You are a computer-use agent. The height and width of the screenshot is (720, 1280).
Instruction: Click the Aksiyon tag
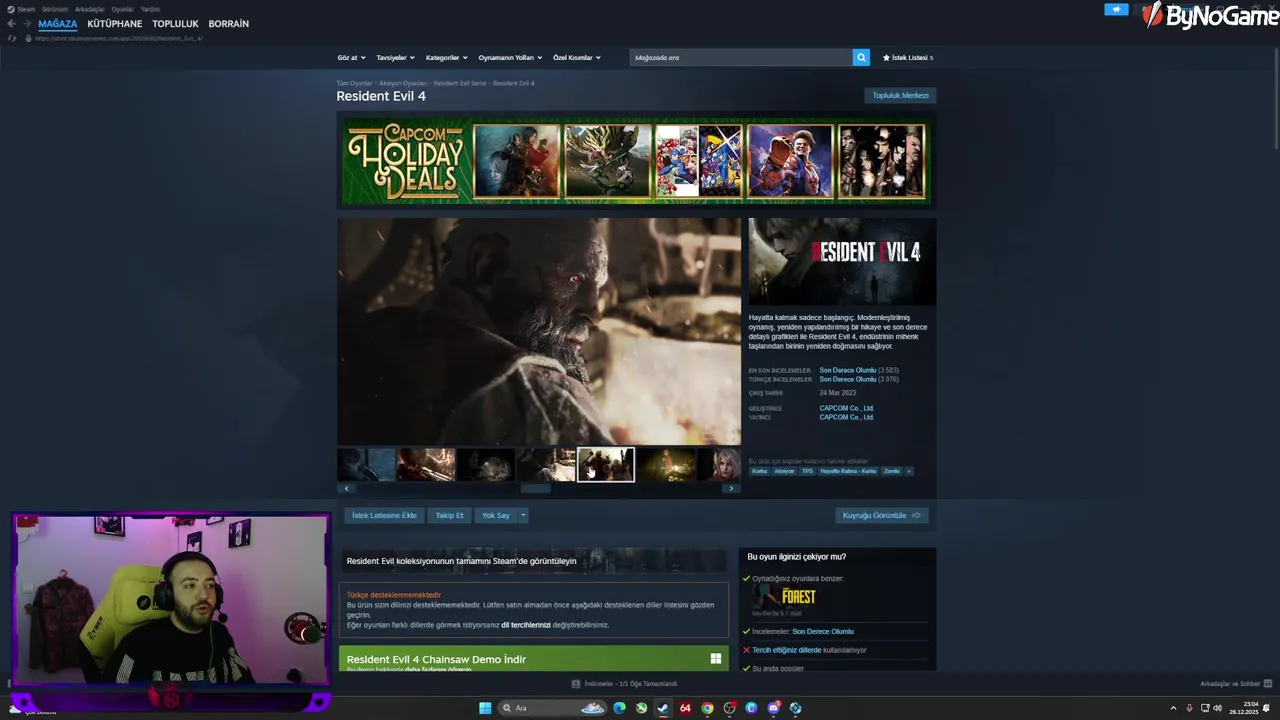784,471
